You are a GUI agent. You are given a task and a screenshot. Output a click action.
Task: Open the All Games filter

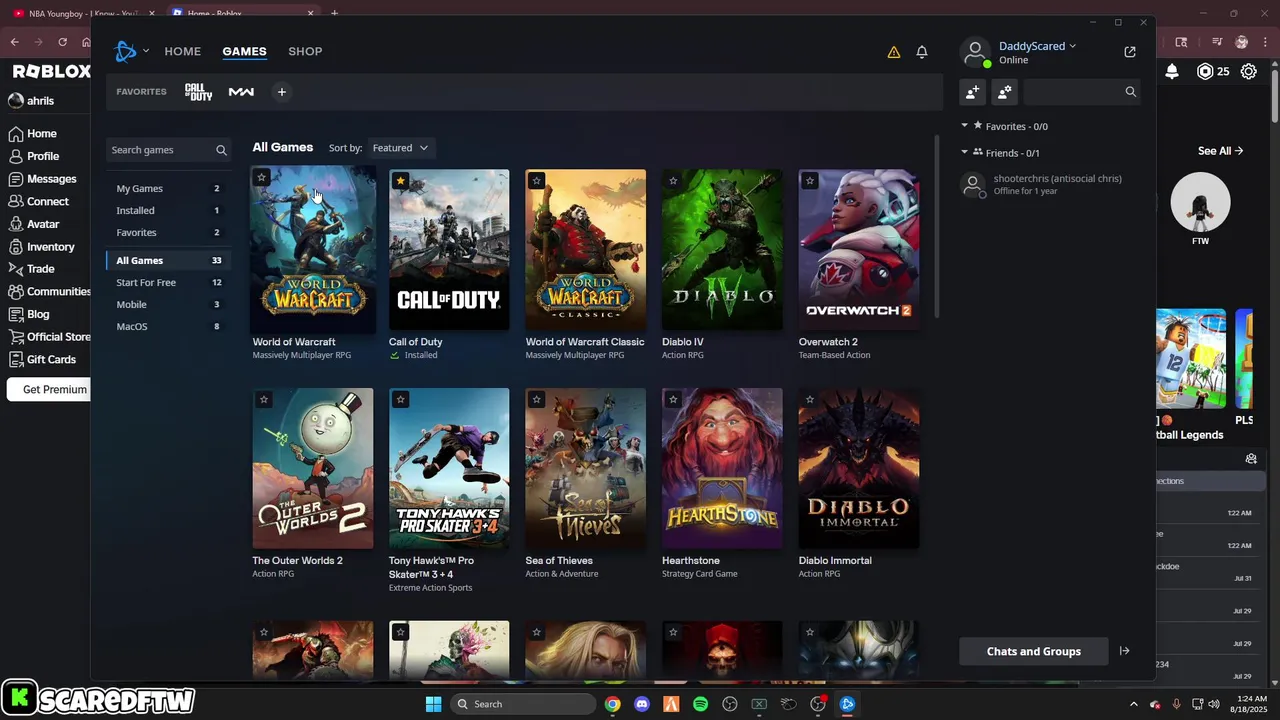point(168,260)
